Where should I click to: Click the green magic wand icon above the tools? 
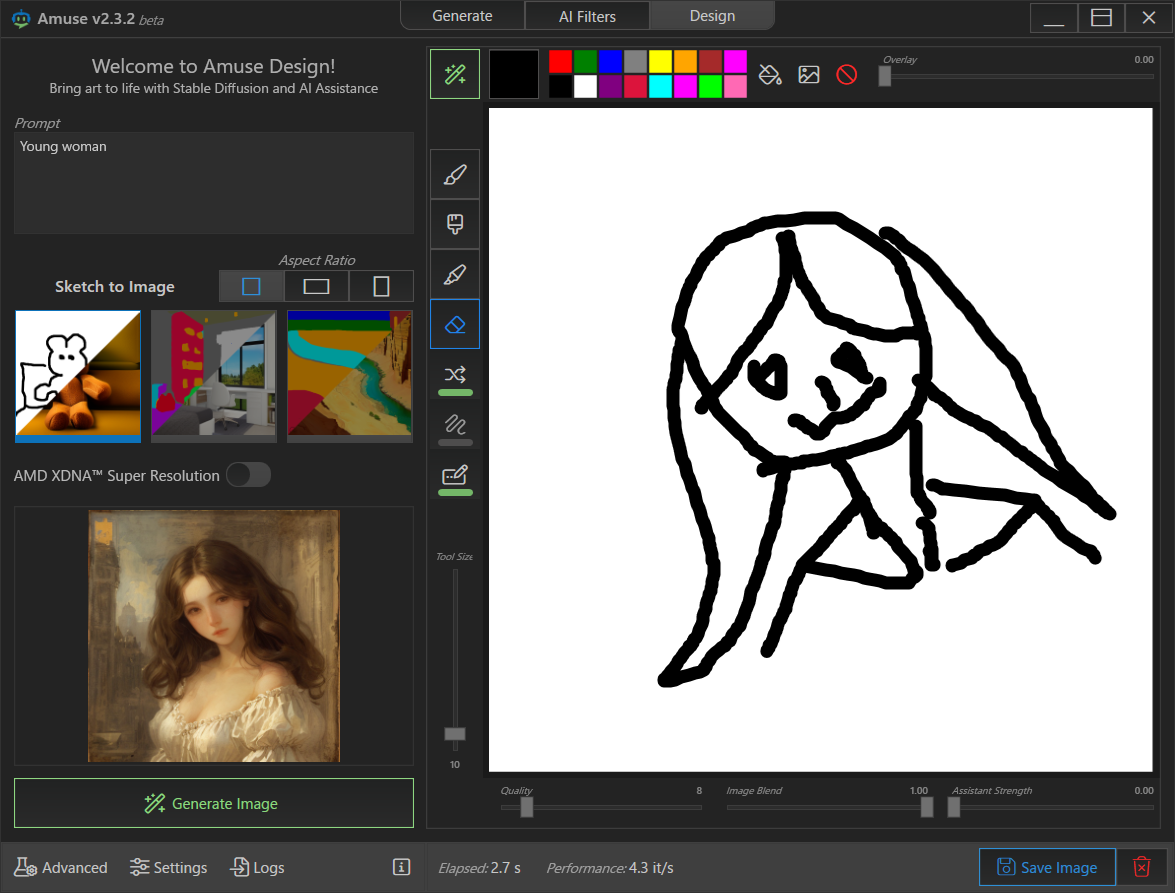click(455, 75)
